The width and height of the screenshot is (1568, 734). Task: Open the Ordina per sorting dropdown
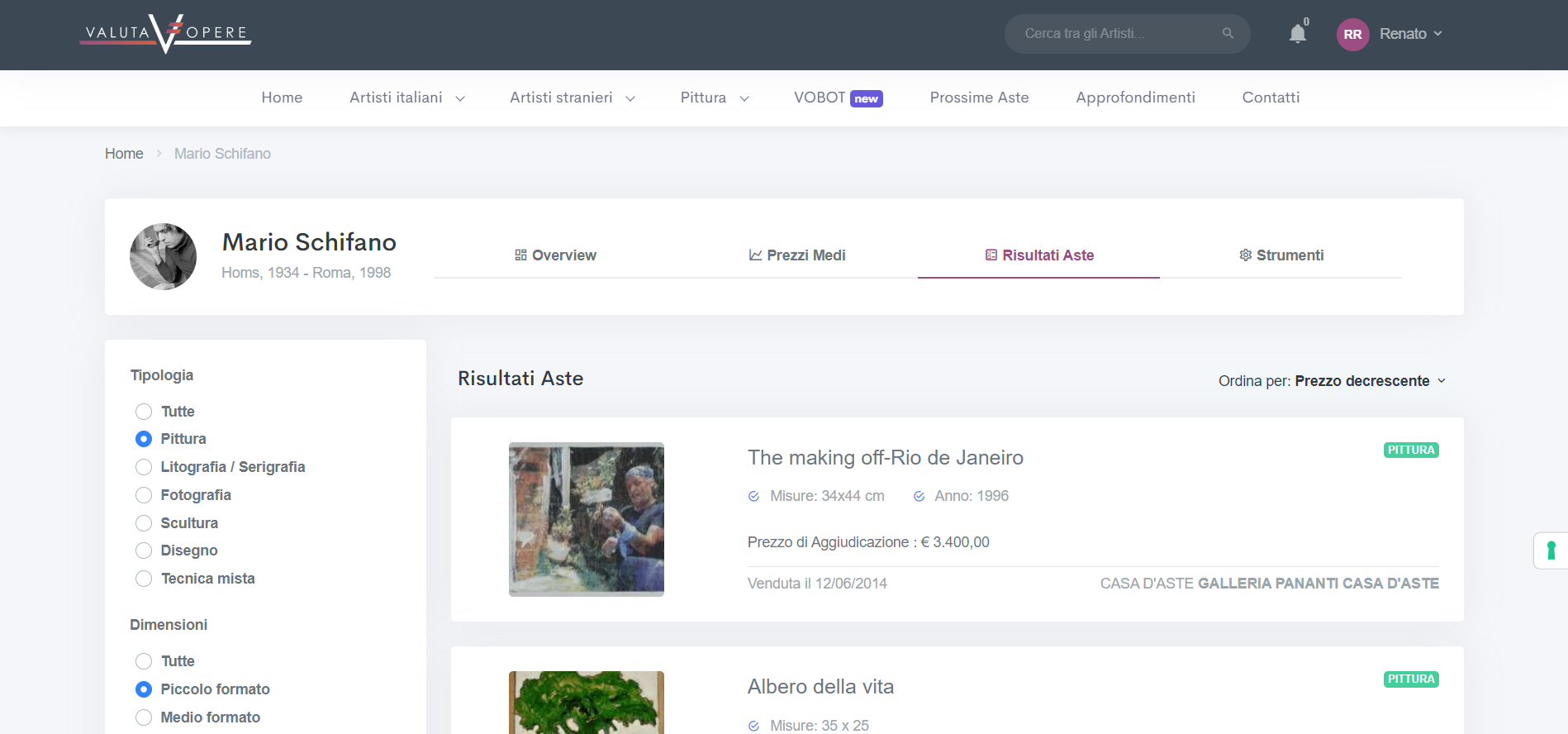1332,381
